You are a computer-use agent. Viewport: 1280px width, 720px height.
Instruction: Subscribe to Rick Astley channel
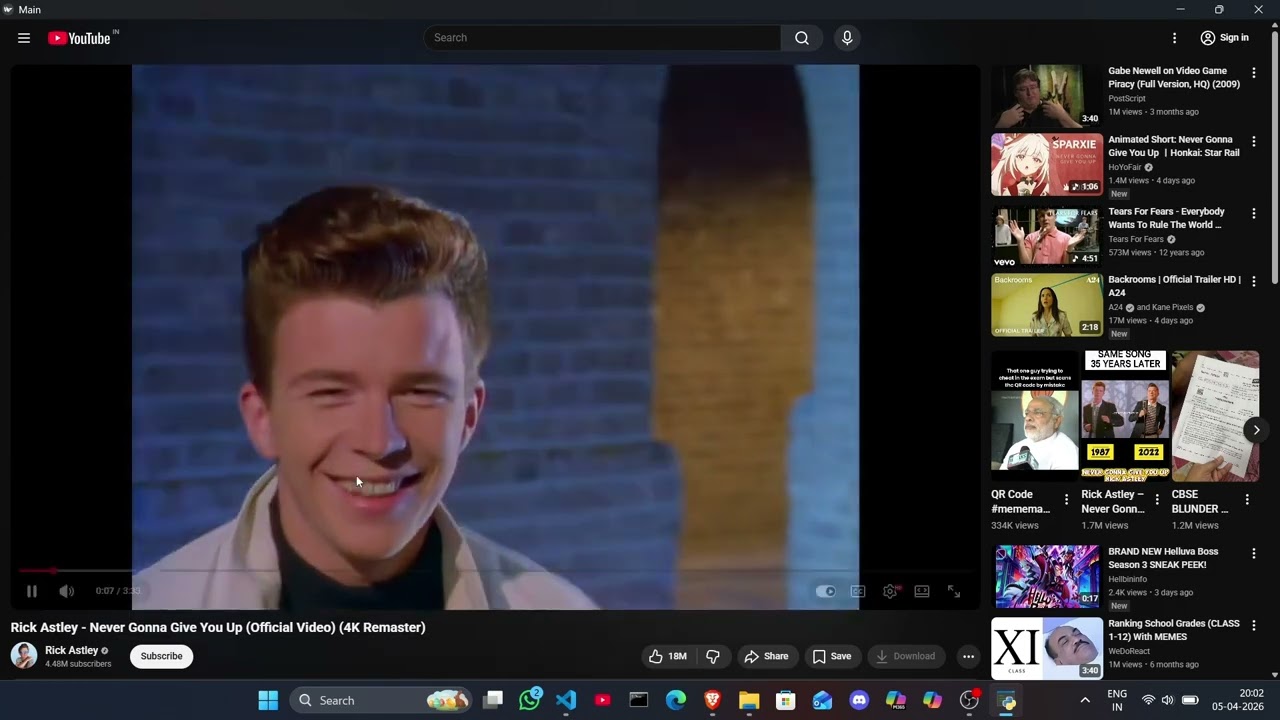161,656
